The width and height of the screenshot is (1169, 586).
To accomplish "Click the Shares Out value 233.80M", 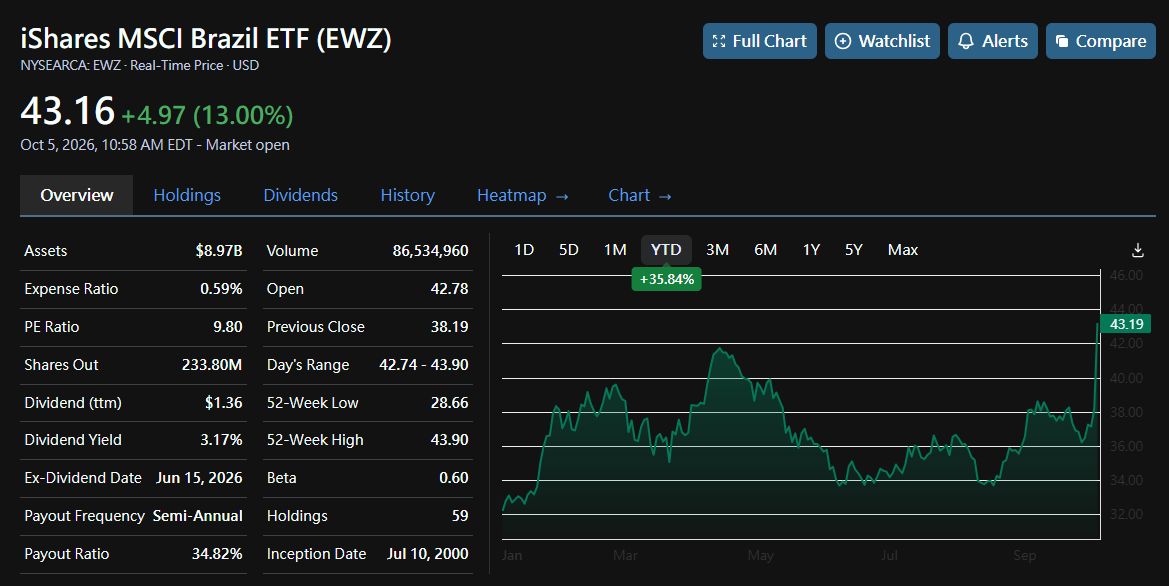I will (x=212, y=365).
